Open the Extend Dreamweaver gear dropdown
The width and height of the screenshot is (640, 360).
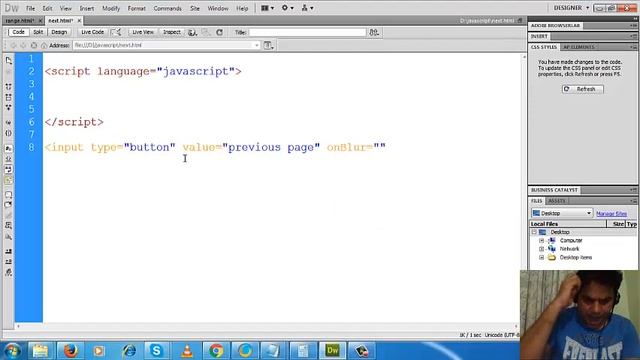287,8
